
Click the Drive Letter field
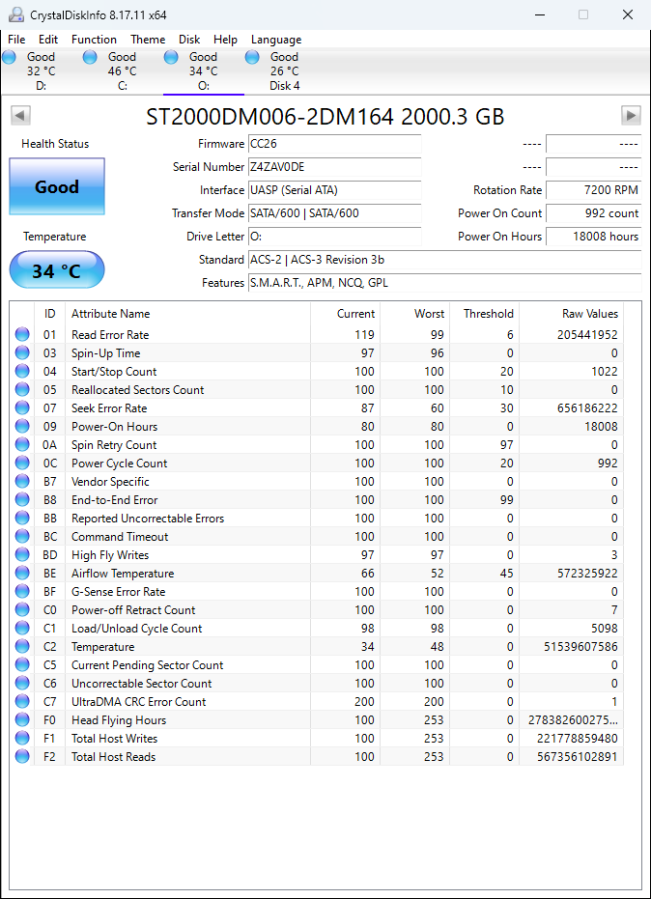pos(334,236)
